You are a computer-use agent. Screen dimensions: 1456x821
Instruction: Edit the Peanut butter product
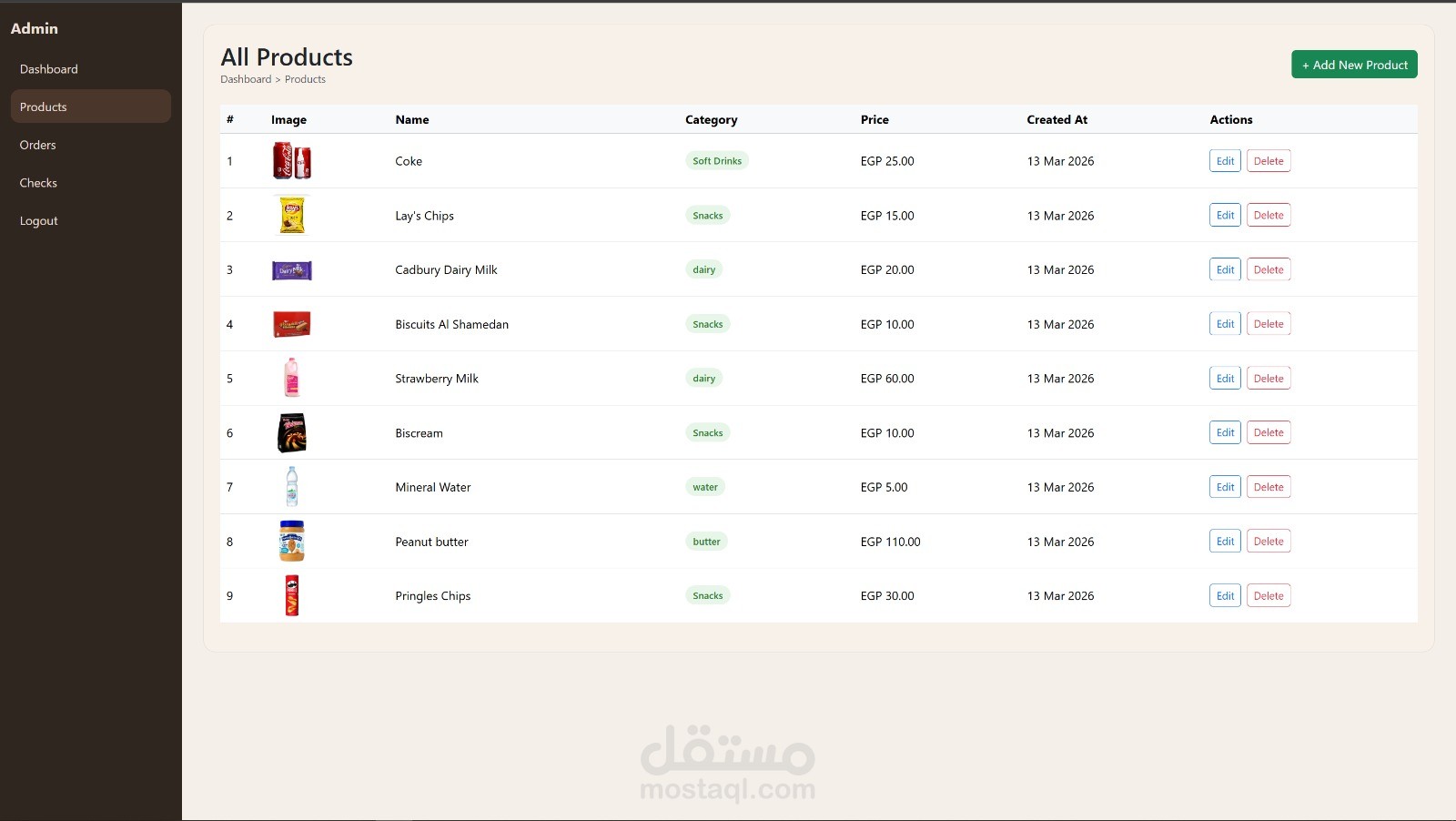point(1224,541)
